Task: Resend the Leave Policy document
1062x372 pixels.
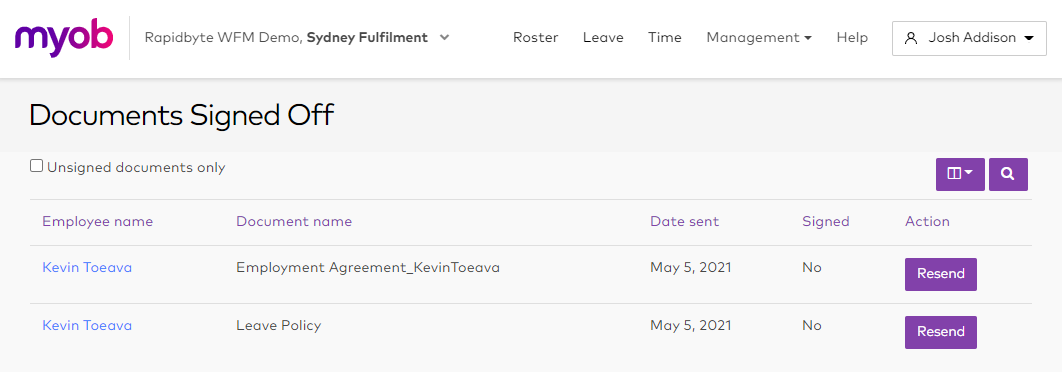Action: [x=941, y=332]
